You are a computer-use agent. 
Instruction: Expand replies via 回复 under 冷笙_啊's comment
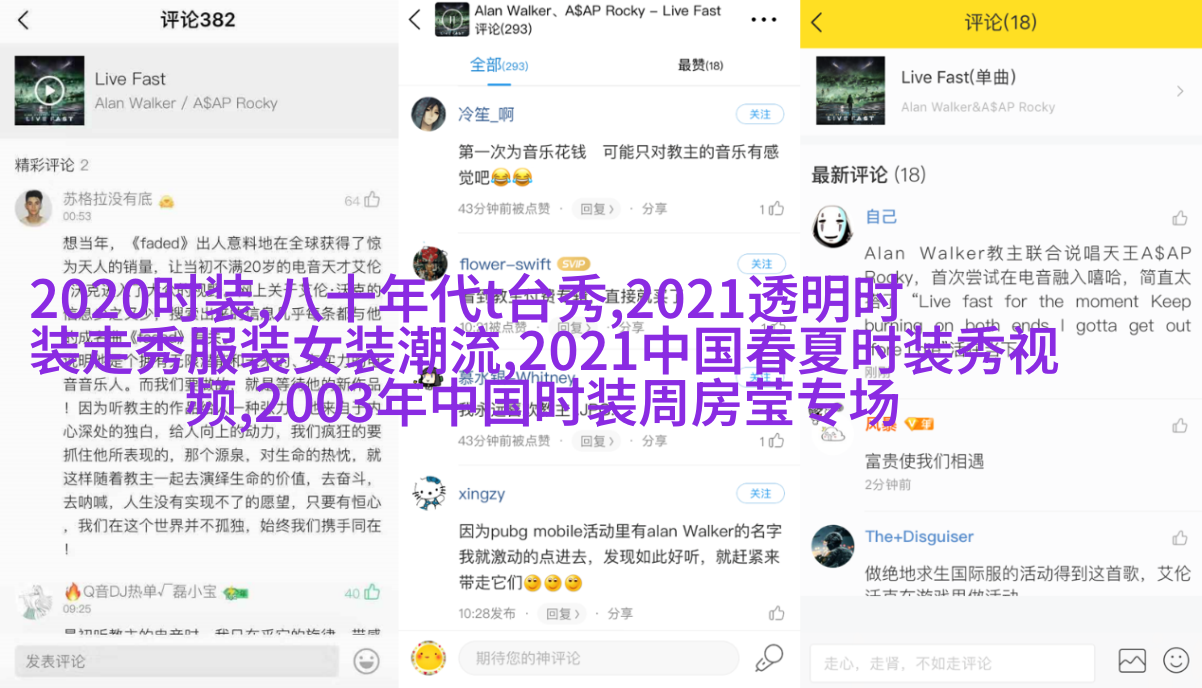[597, 209]
